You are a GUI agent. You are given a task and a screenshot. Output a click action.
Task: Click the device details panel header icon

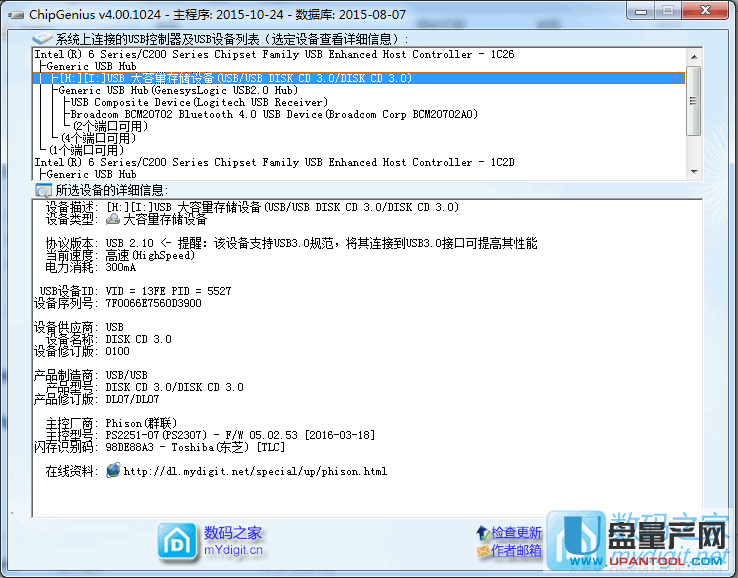(43, 190)
